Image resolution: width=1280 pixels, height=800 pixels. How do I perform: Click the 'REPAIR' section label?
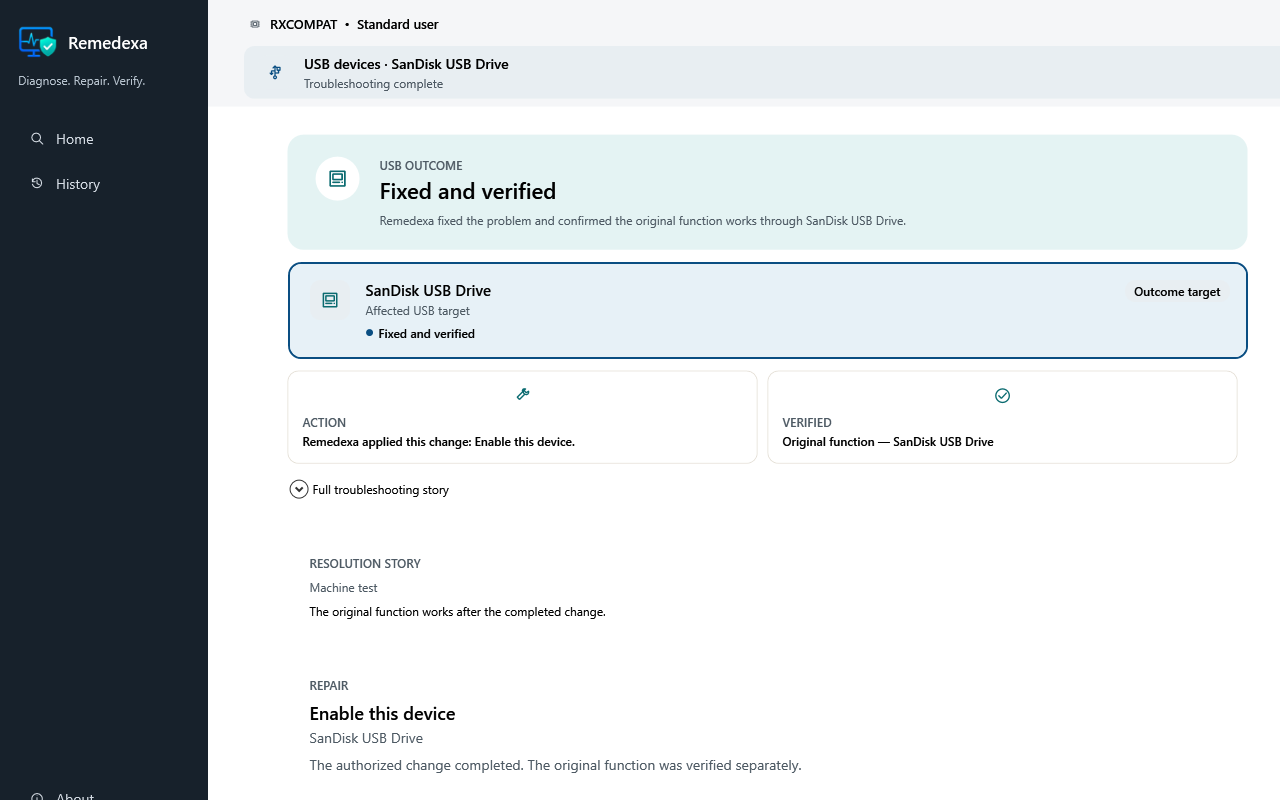tap(329, 686)
